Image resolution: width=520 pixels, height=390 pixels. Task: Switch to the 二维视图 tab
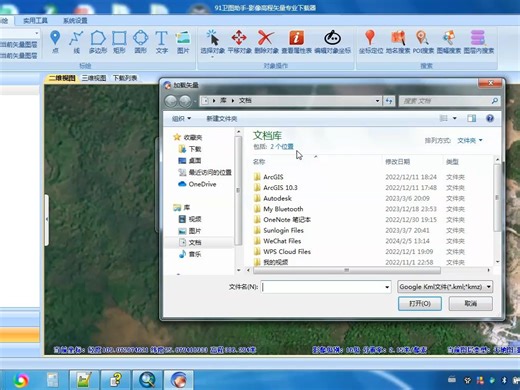(x=62, y=78)
